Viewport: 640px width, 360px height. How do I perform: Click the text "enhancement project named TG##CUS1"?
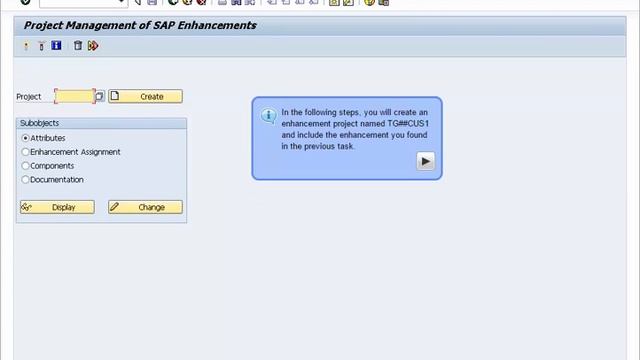[355, 124]
